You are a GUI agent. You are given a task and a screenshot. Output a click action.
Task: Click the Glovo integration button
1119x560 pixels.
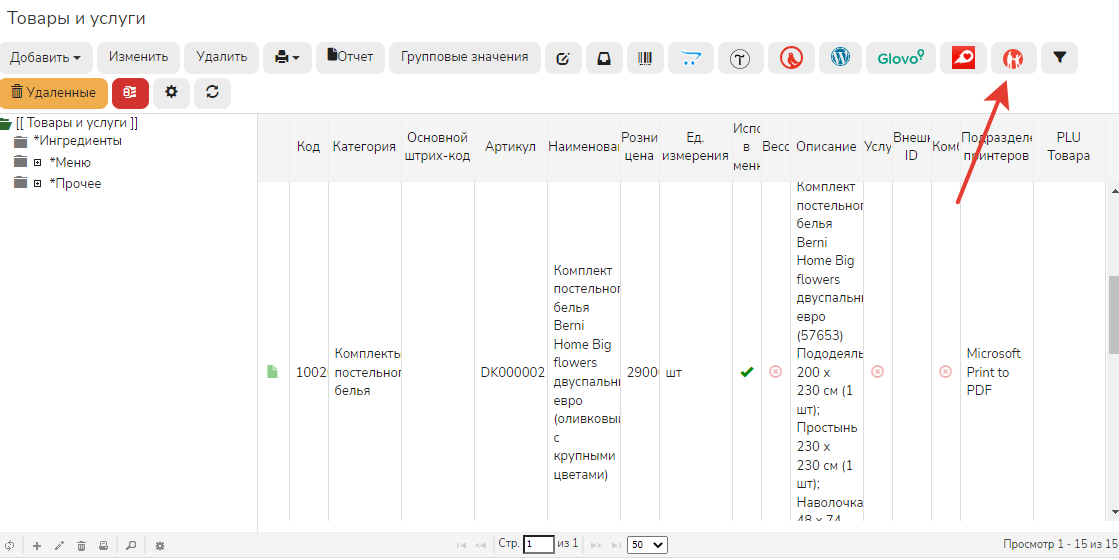tap(900, 58)
